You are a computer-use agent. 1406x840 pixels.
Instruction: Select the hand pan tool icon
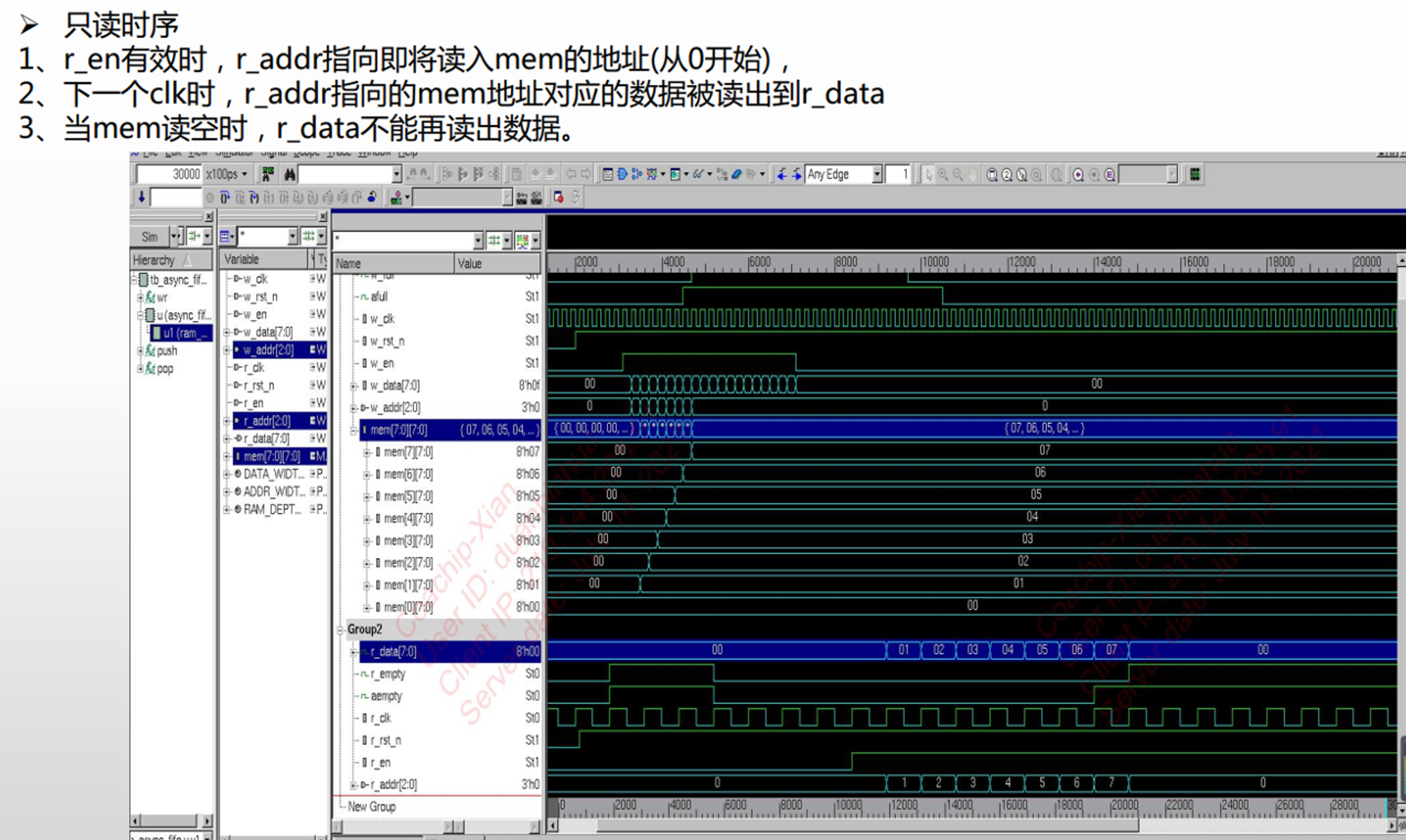(x=973, y=174)
